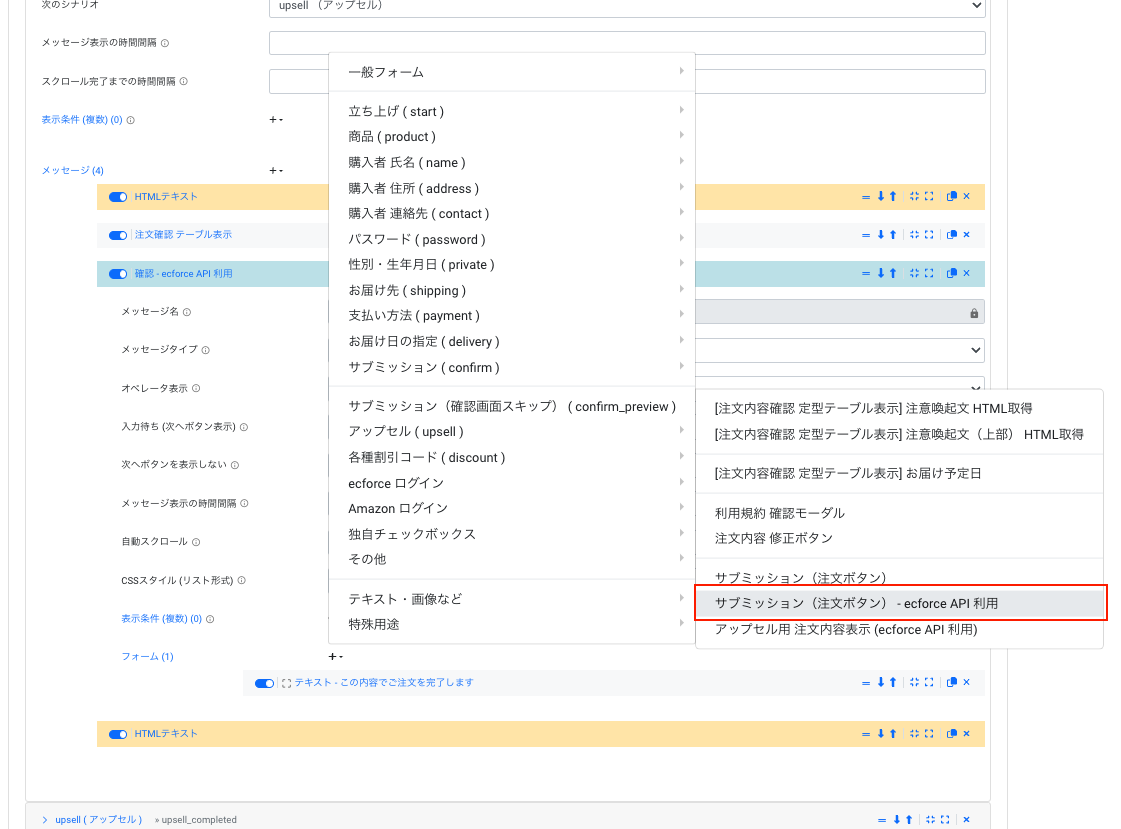Move 注文確認 テーブル表示 row up
1121x829 pixels.
[892, 235]
